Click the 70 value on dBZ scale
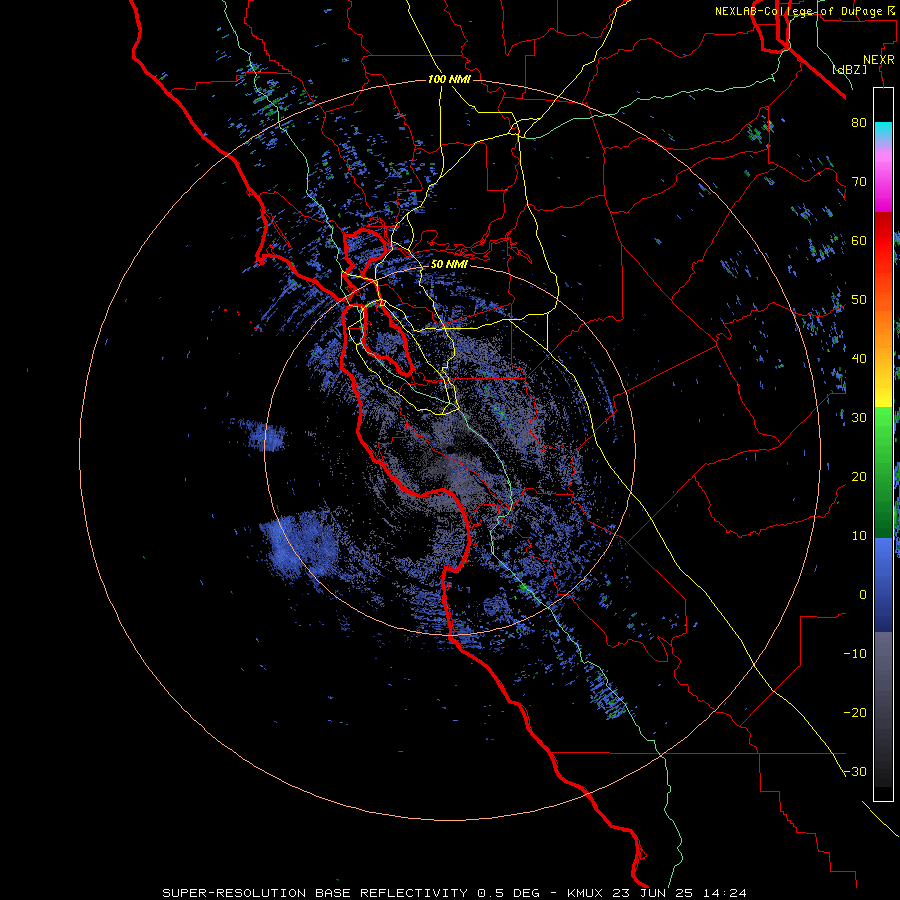Viewport: 900px width, 900px height. tap(859, 182)
